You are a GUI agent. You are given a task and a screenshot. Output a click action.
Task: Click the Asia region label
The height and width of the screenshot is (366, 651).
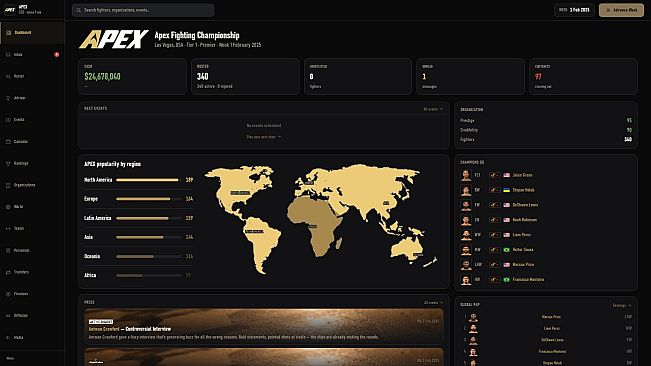pyautogui.click(x=88, y=237)
